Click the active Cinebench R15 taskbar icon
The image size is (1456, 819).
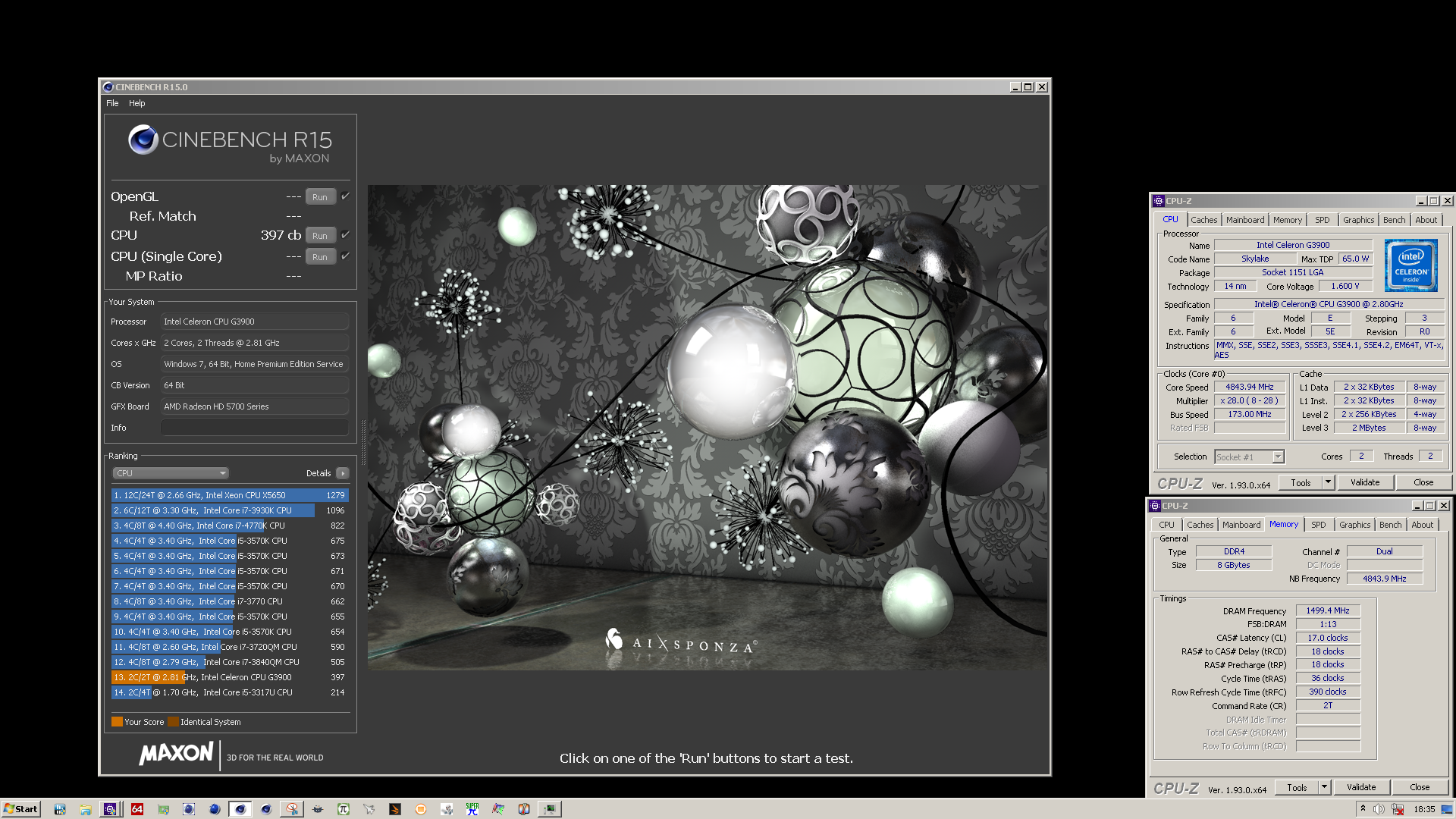[x=240, y=809]
